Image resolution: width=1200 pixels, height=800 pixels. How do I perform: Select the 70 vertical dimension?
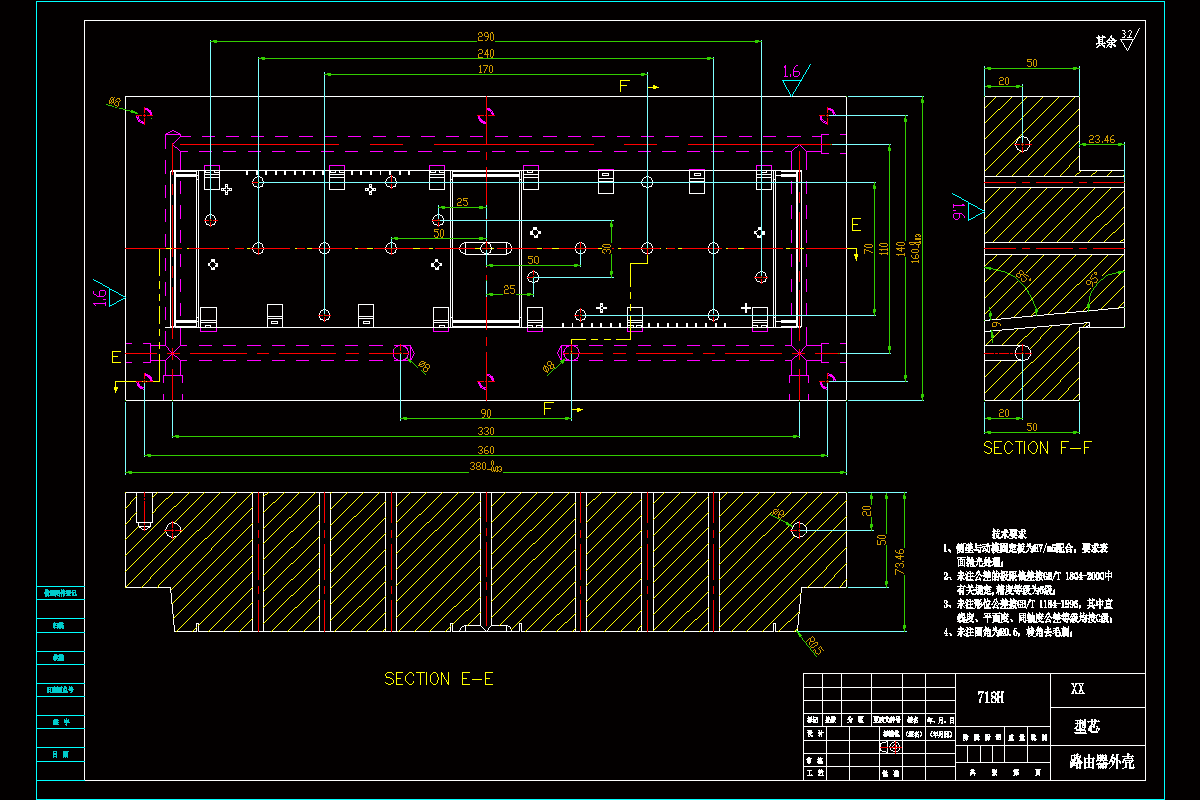868,247
